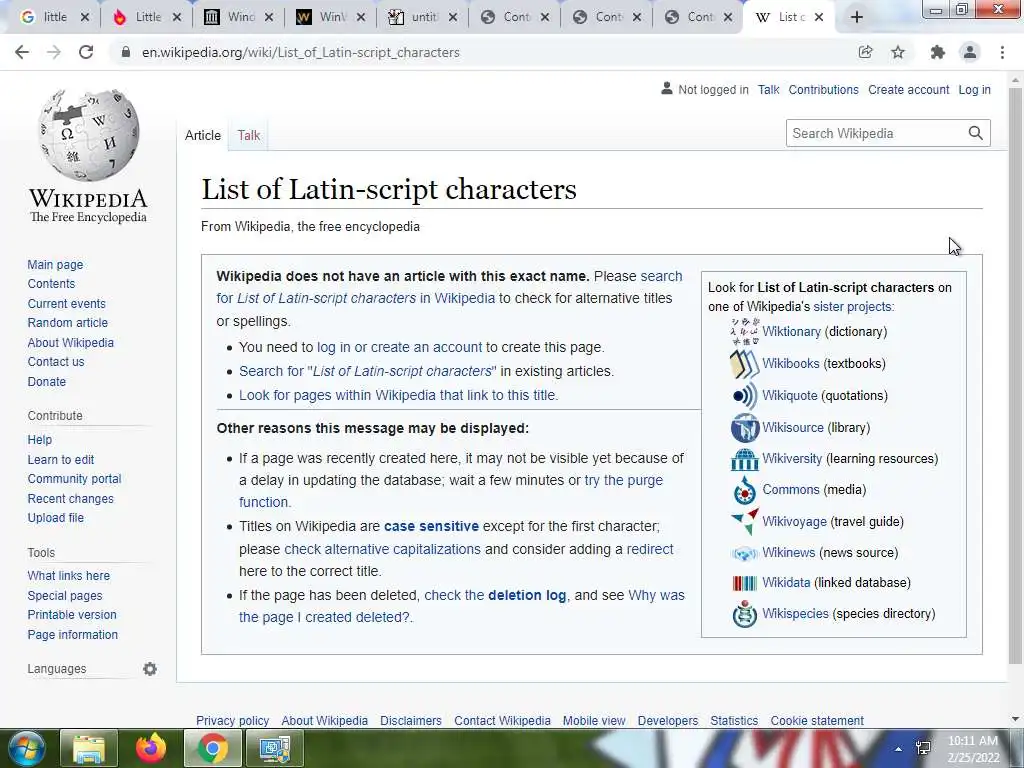
Task: Open the Chrome three-dot menu
Action: click(1002, 52)
